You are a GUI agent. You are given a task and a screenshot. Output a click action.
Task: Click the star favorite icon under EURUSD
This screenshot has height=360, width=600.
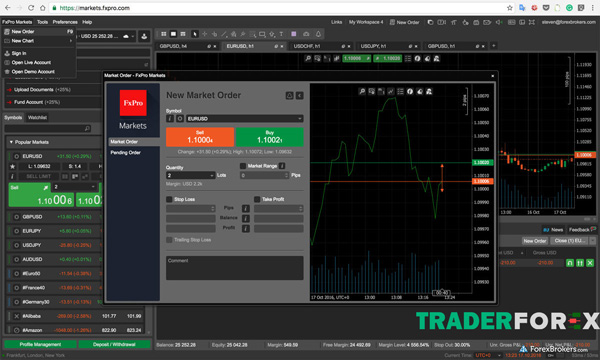(12, 166)
